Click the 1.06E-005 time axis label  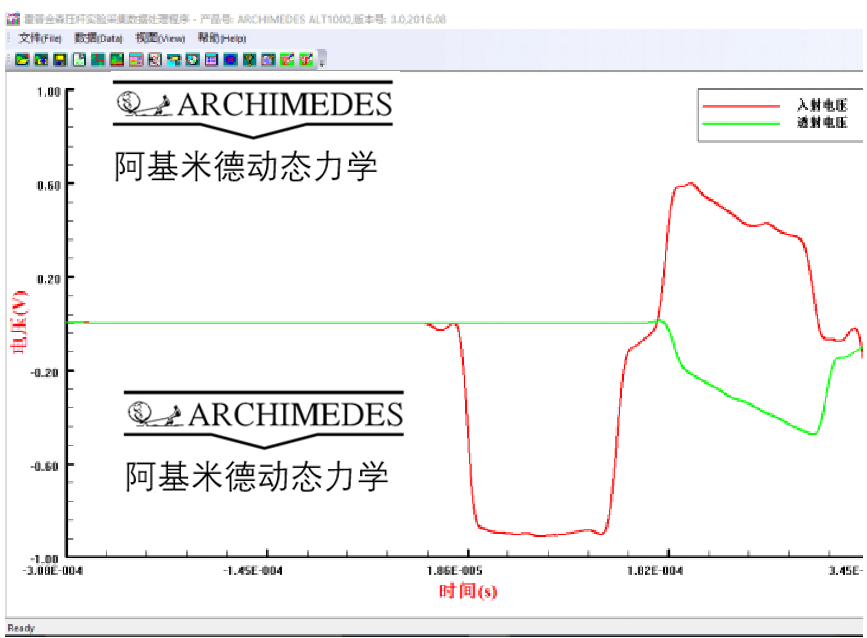pos(455,571)
